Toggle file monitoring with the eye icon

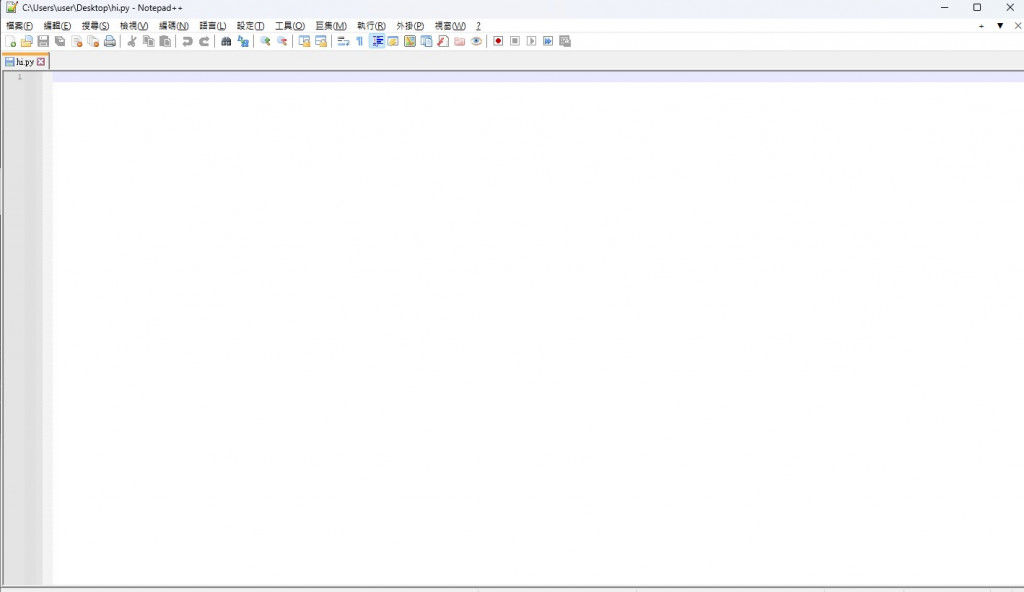click(476, 41)
